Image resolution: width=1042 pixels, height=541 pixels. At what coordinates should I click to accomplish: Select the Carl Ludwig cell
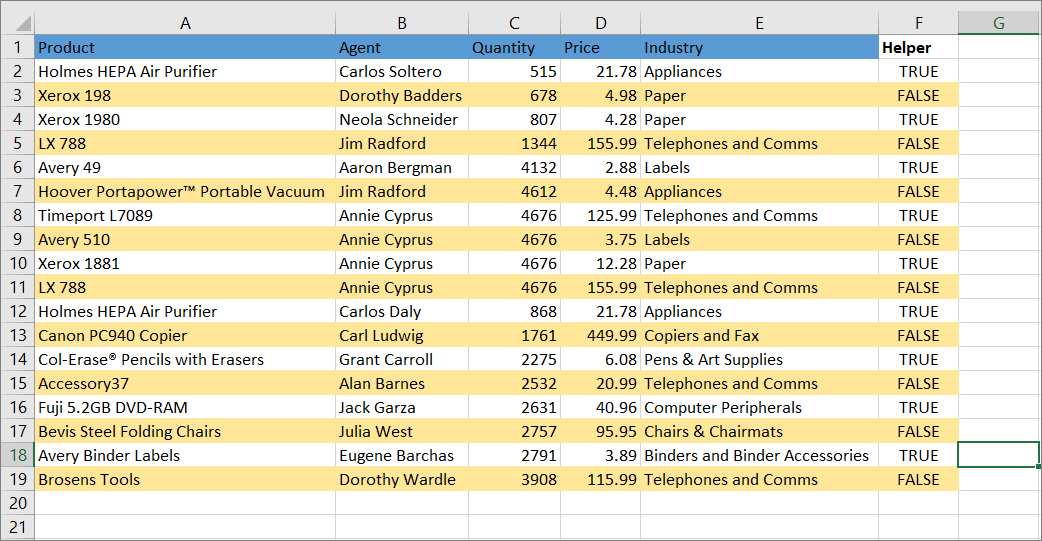point(401,335)
